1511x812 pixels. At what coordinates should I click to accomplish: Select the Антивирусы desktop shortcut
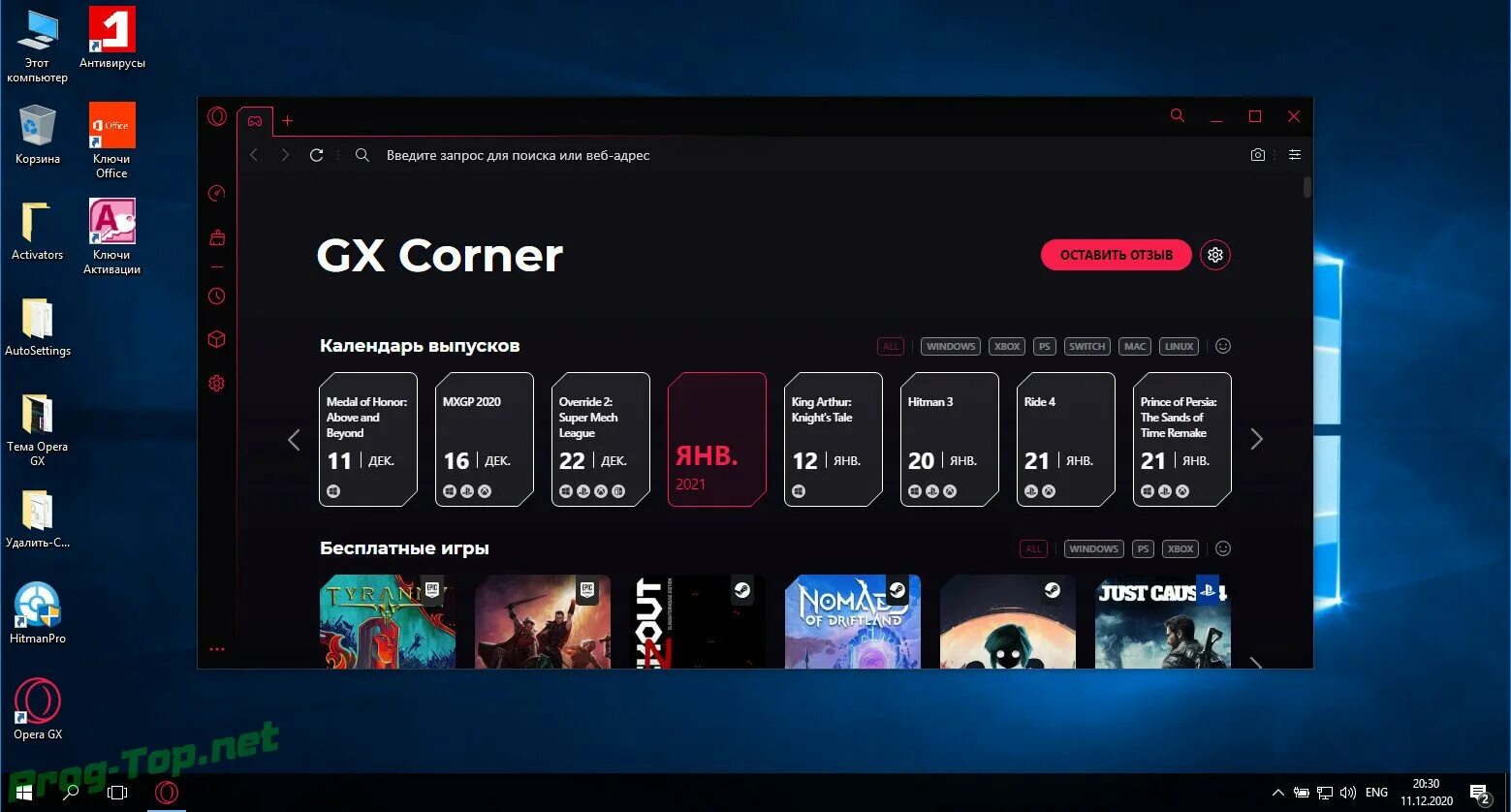click(x=112, y=39)
